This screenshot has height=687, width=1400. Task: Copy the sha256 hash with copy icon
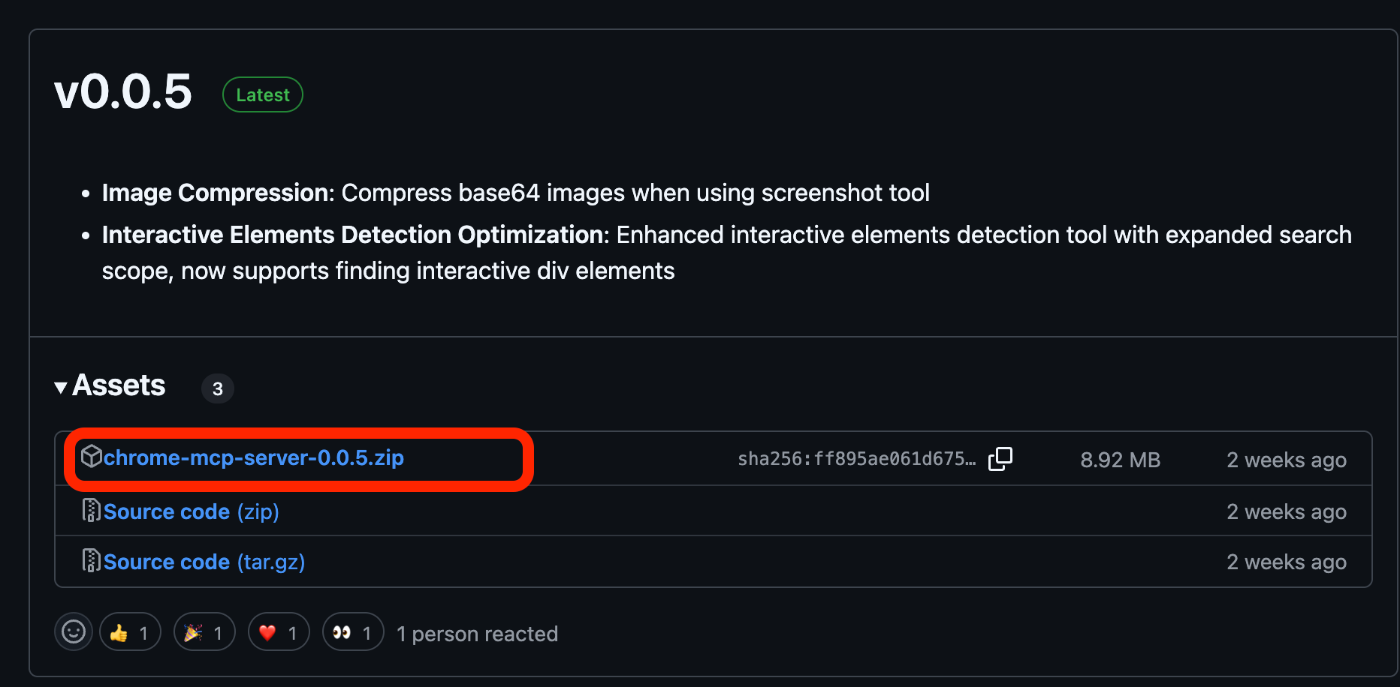(x=1000, y=459)
